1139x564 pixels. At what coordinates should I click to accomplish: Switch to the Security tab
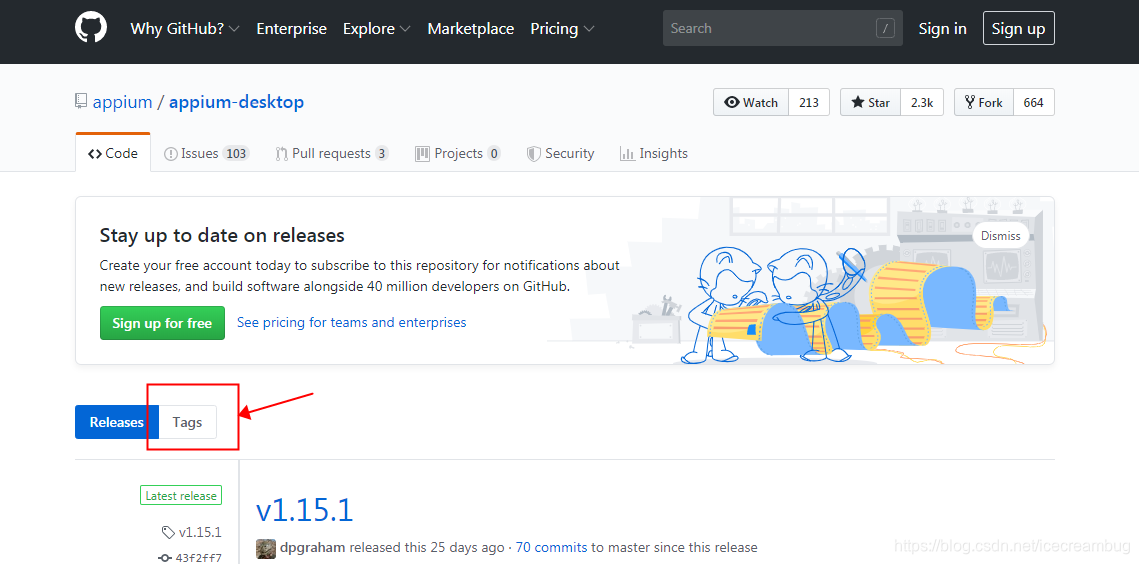[560, 153]
